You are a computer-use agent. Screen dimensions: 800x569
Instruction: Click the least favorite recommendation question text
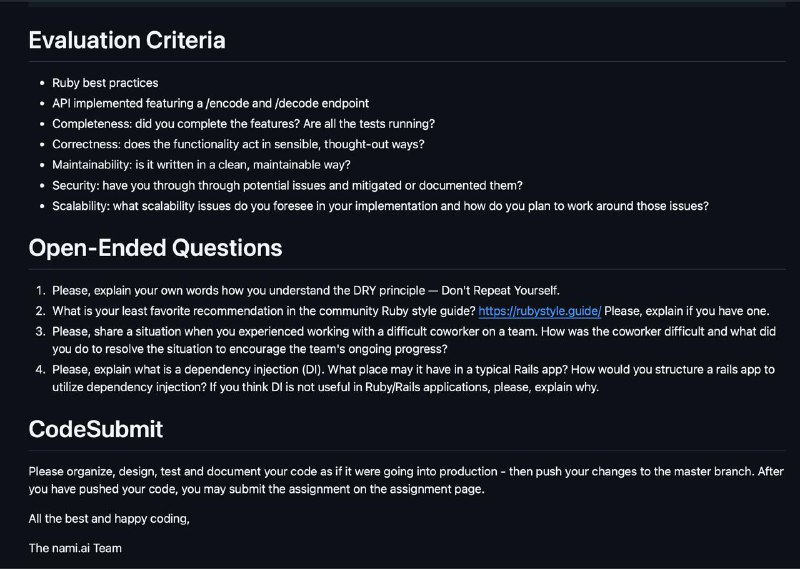pos(264,311)
